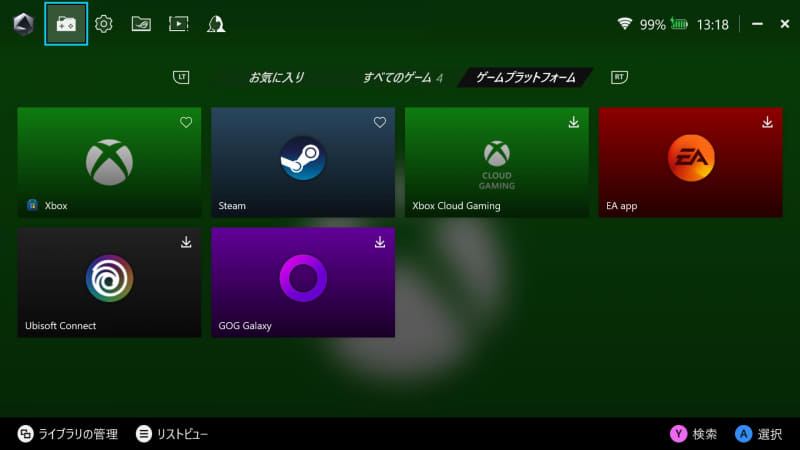Screen dimensions: 800x450
Task: Open the Steam platform tile
Action: click(303, 162)
